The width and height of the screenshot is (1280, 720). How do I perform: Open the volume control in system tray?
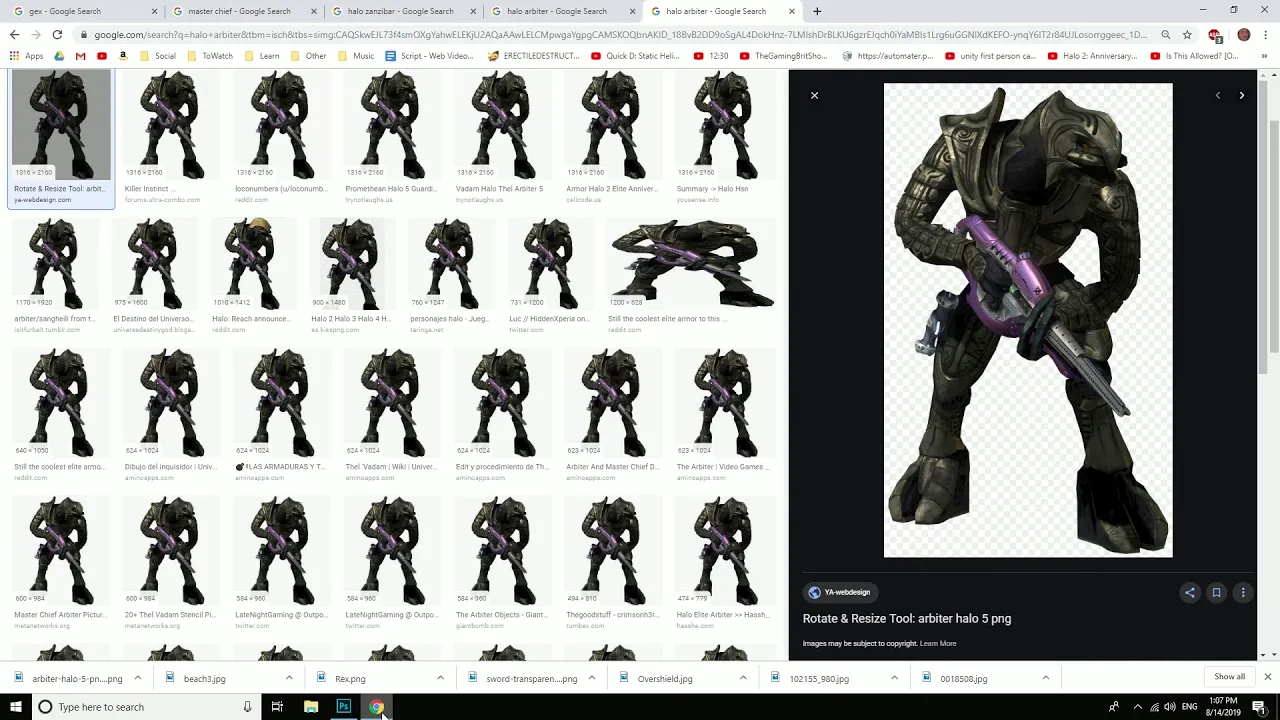pyautogui.click(x=1170, y=707)
